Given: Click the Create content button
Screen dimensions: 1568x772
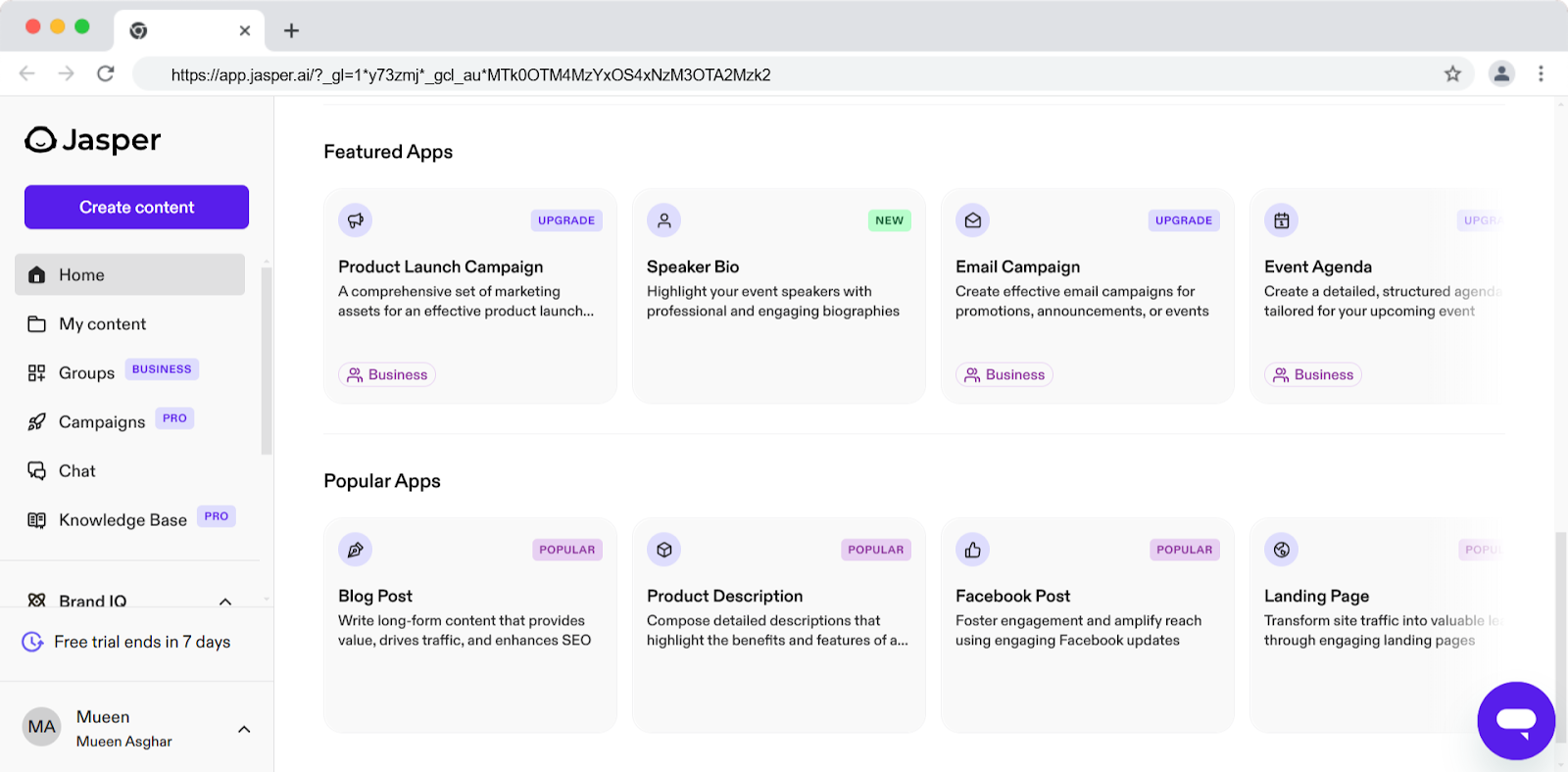Looking at the screenshot, I should click(x=136, y=207).
